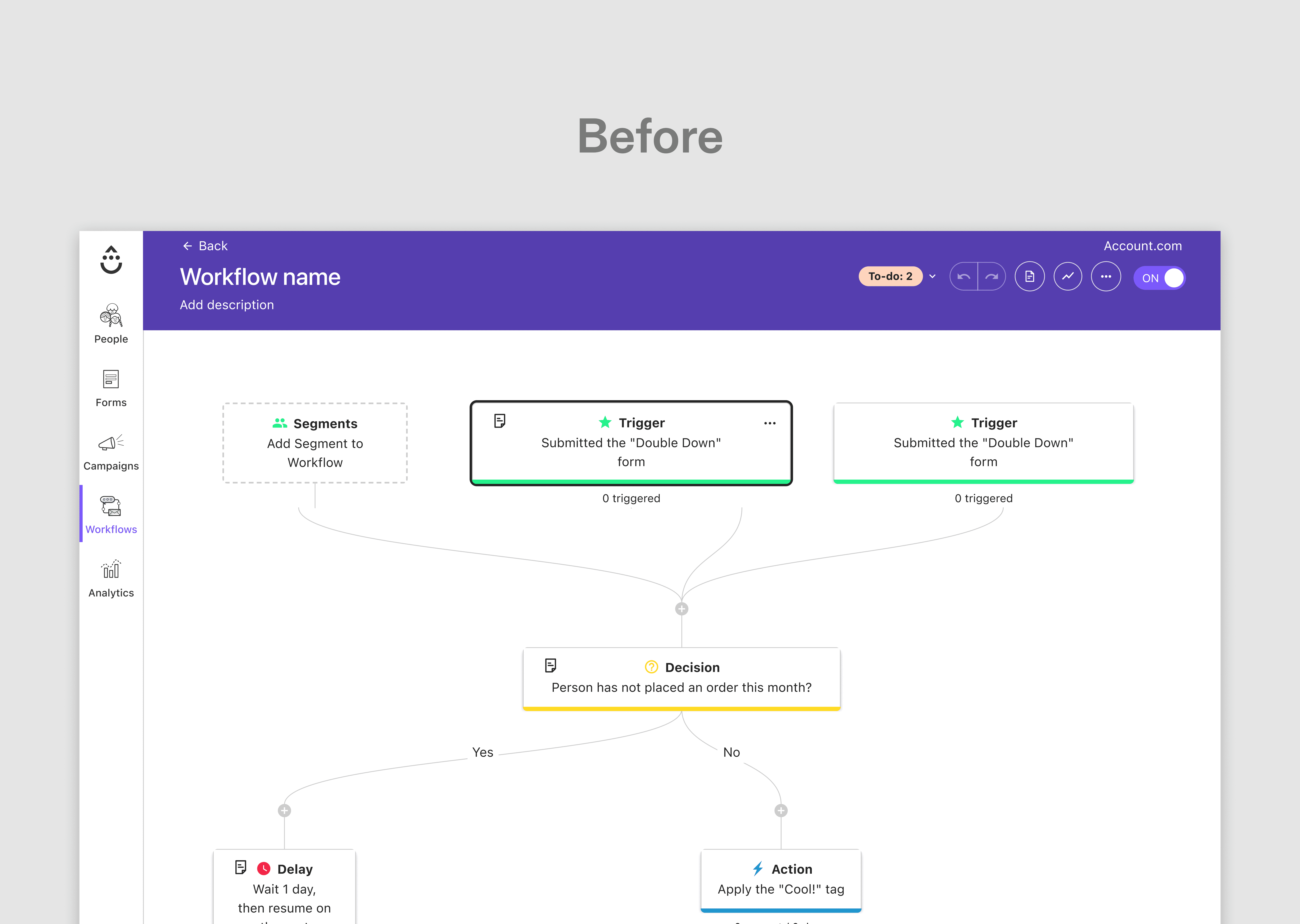This screenshot has height=924, width=1300.
Task: Open the People section
Action: [x=111, y=324]
